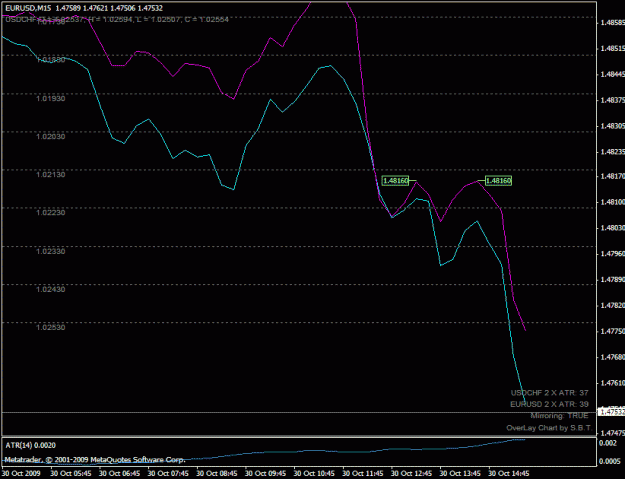
Task: Click the '30 Oct 11:45' time label
Action: click(x=362, y=473)
